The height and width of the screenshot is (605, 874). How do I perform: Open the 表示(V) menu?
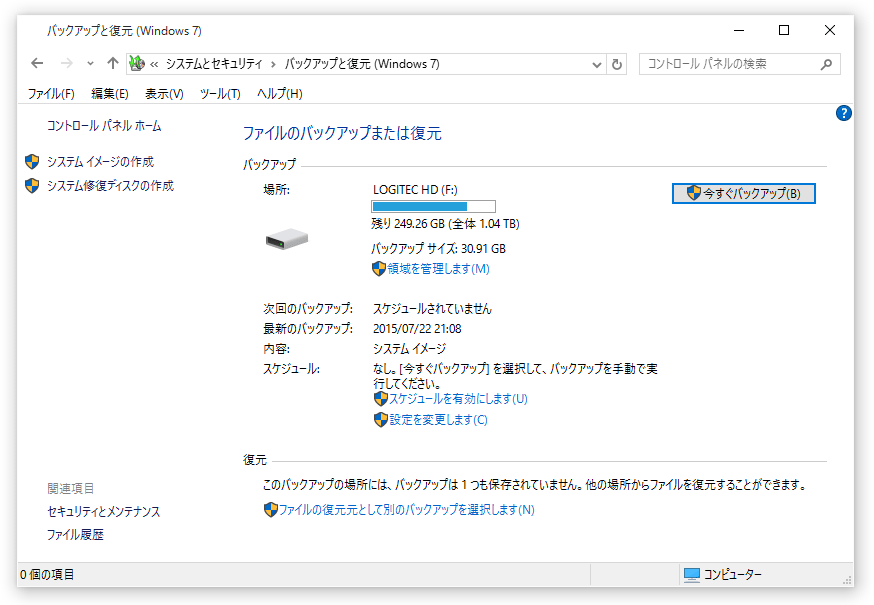point(164,94)
